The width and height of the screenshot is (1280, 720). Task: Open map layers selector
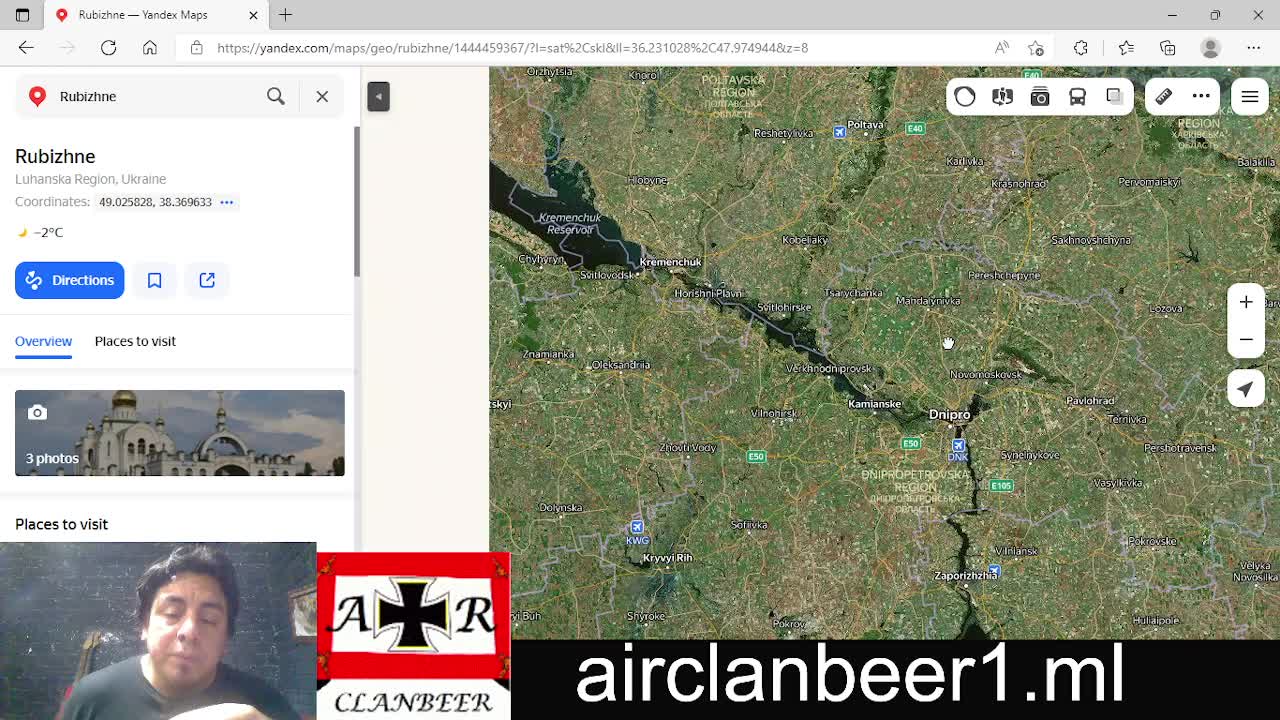1114,96
